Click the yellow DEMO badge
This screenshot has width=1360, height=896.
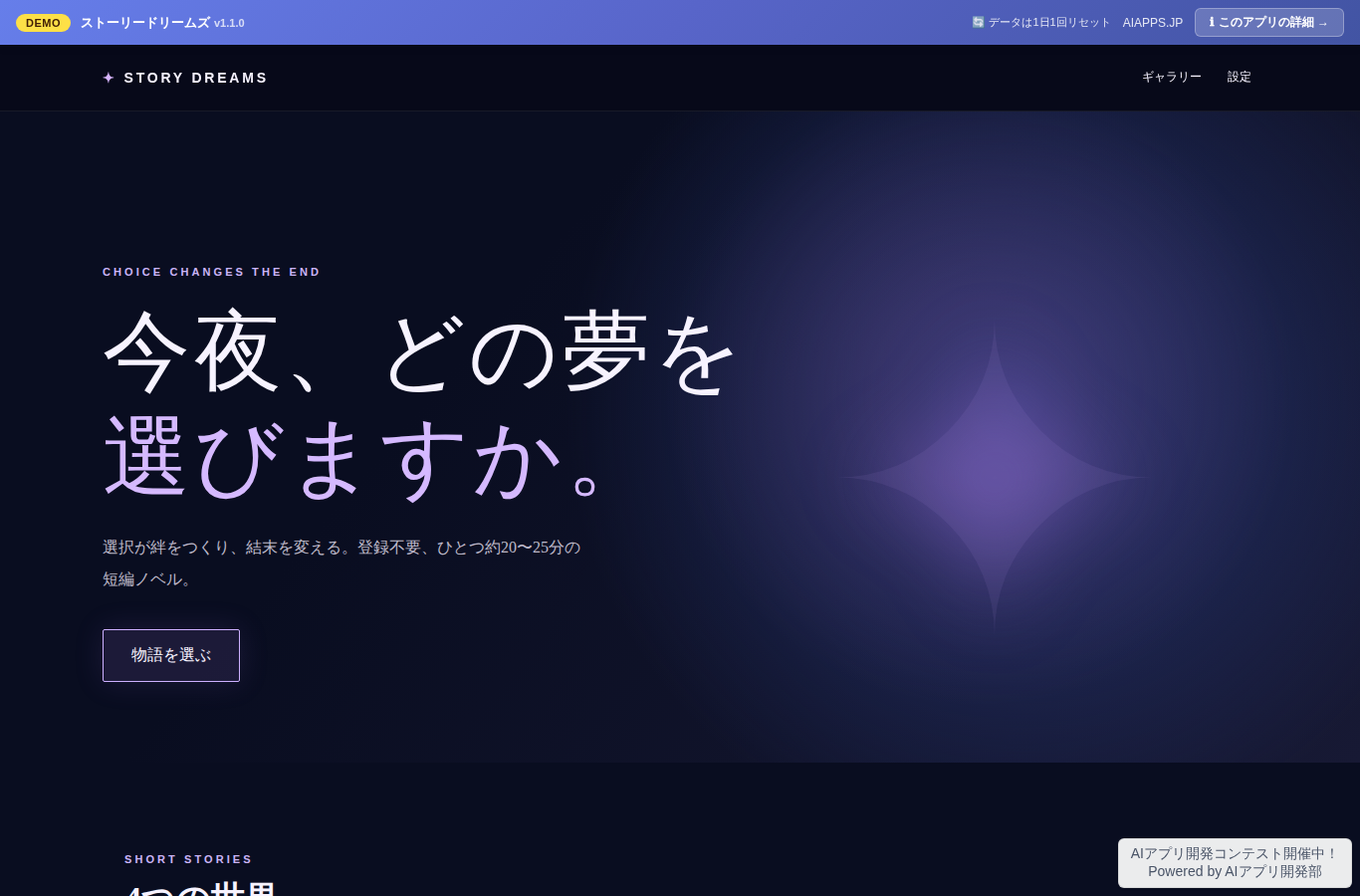pyautogui.click(x=43, y=23)
